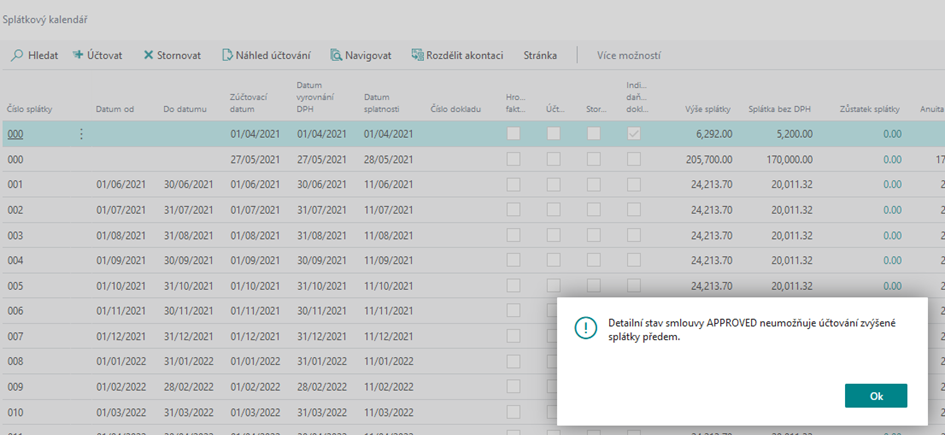Viewport: 945px width, 435px height.
Task: Open row options three-dot menu
Action: (x=82, y=134)
